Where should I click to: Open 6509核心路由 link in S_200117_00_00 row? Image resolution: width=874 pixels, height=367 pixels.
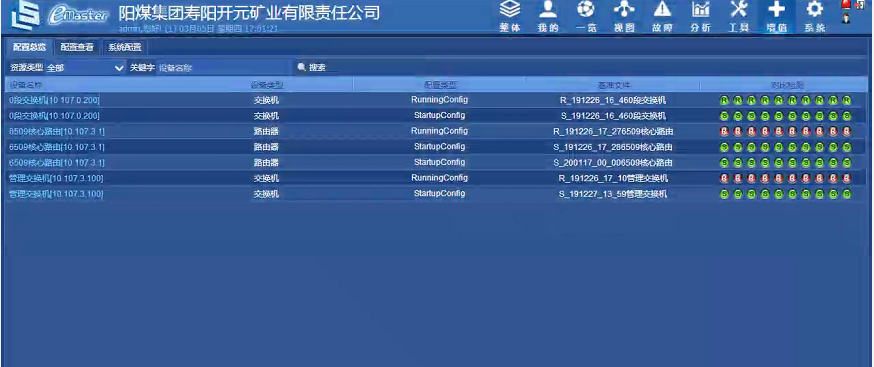click(57, 163)
